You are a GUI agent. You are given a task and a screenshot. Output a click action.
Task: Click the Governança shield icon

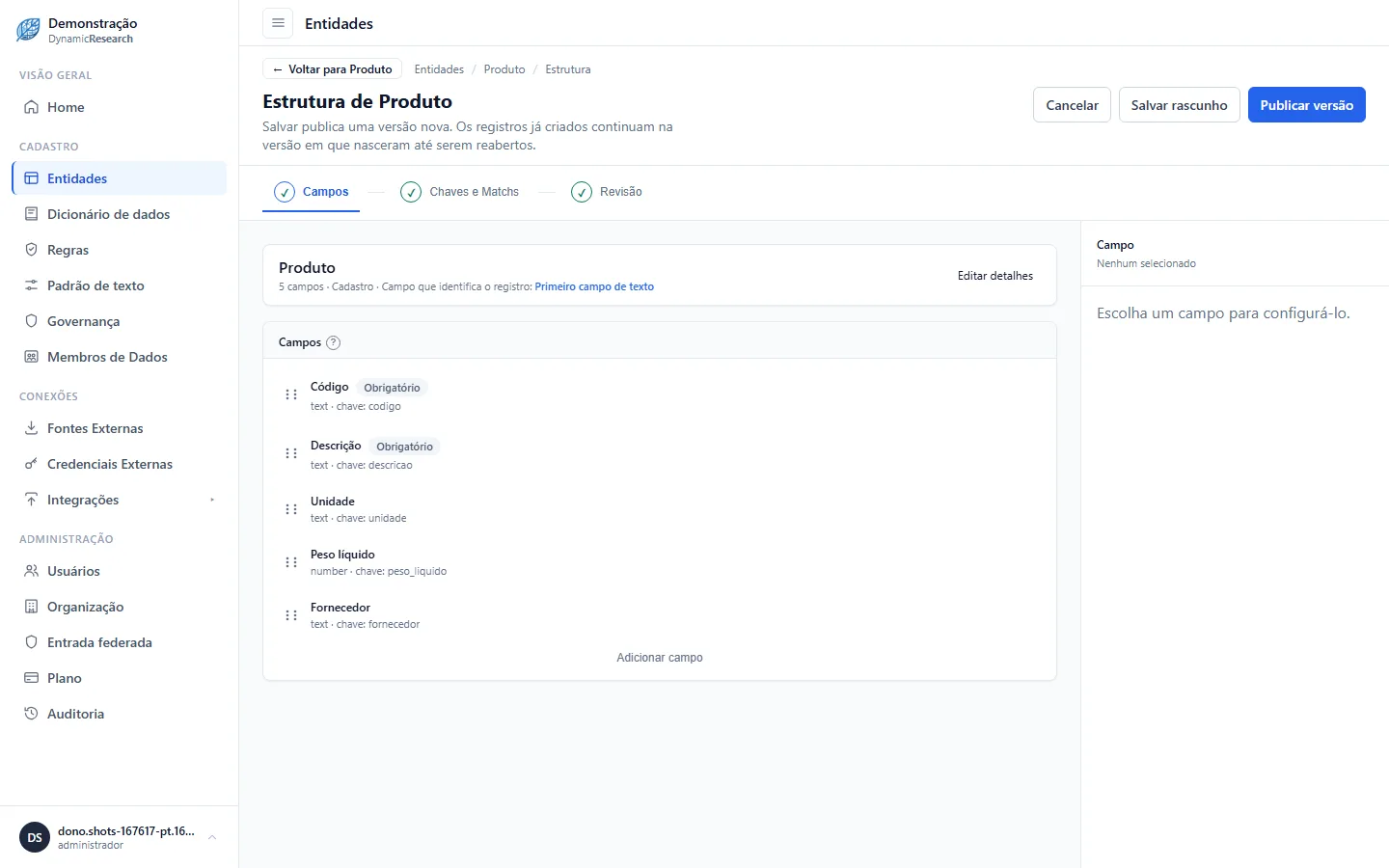(x=31, y=321)
